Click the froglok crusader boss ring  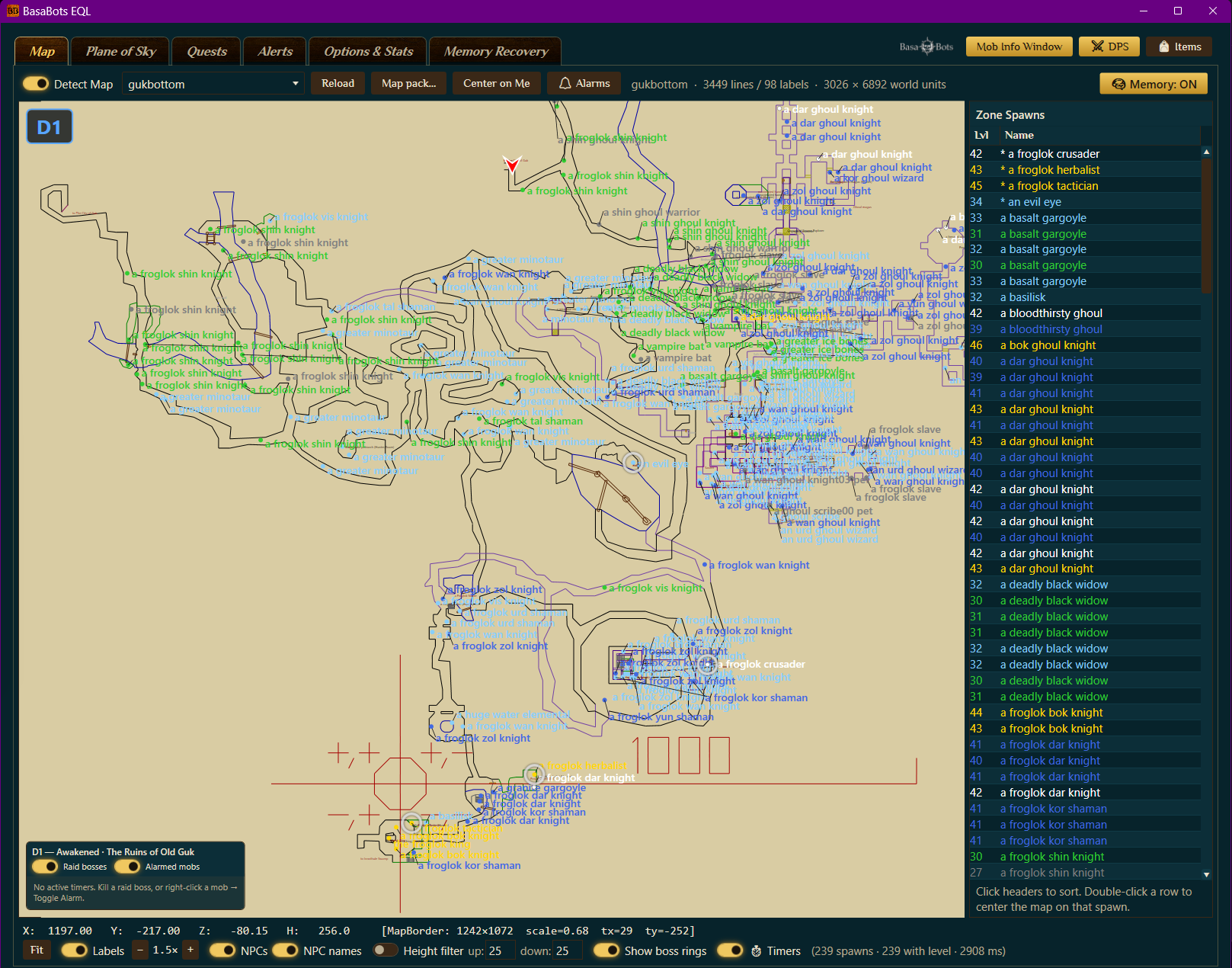pos(708,665)
